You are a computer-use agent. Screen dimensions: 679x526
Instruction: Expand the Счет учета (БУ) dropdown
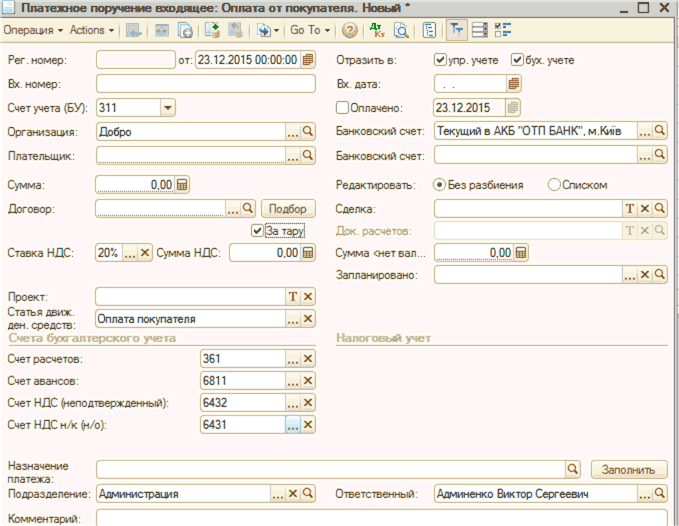pyautogui.click(x=167, y=107)
